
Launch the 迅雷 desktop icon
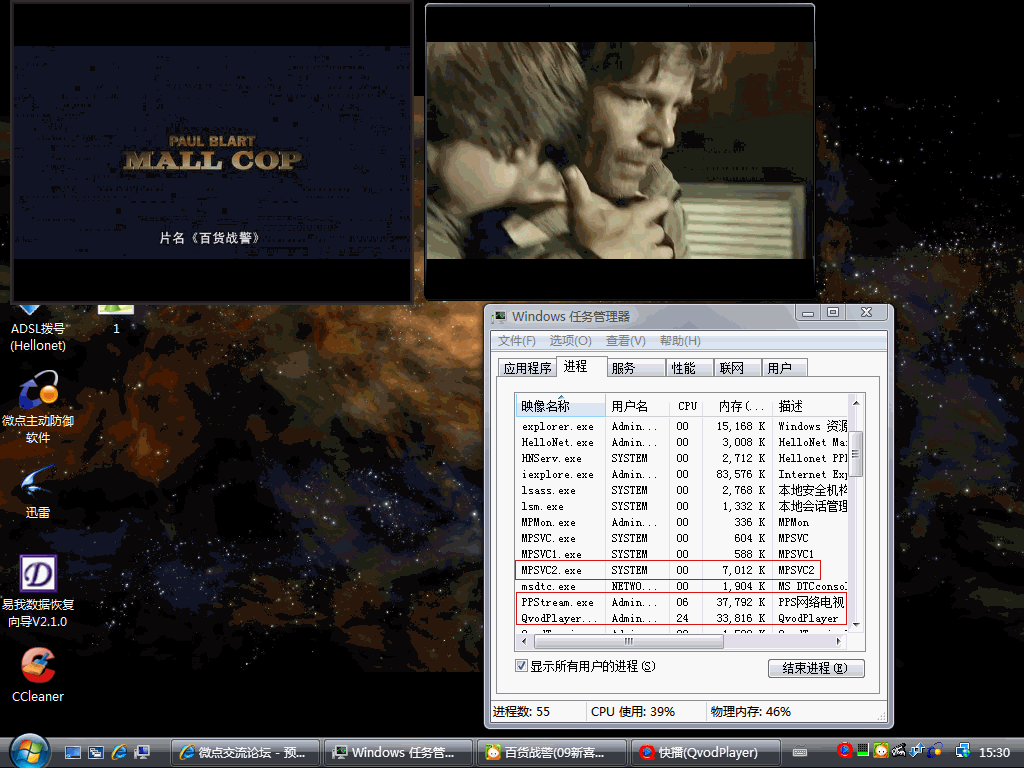38,493
